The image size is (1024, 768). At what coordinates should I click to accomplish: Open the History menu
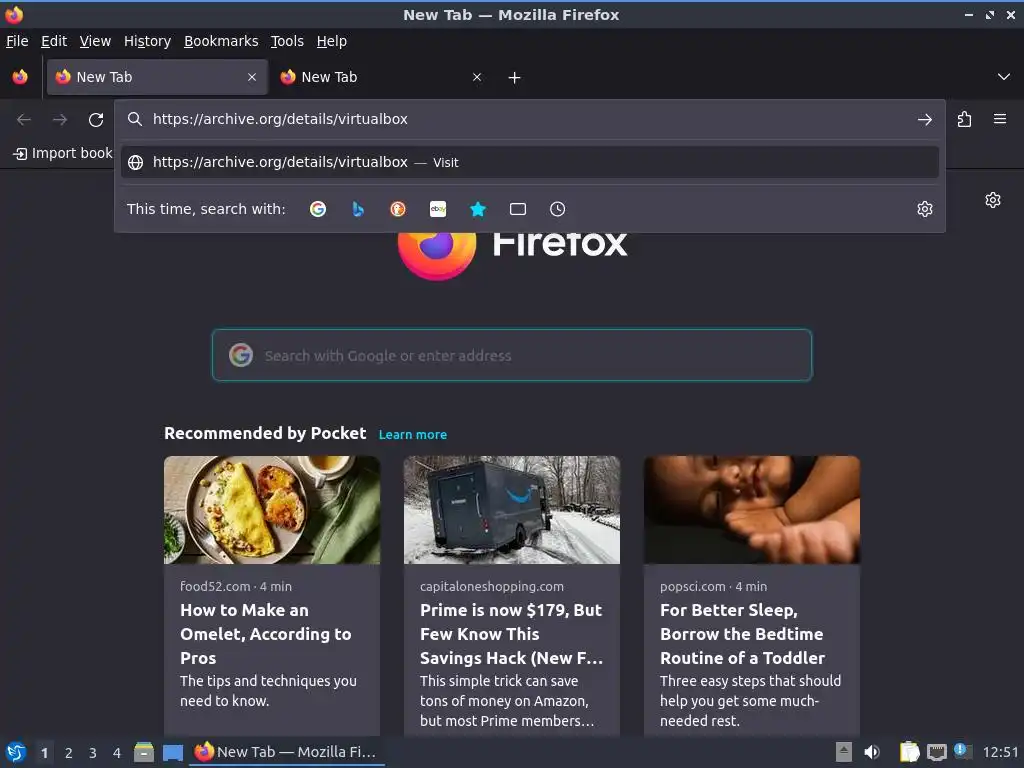pos(148,41)
